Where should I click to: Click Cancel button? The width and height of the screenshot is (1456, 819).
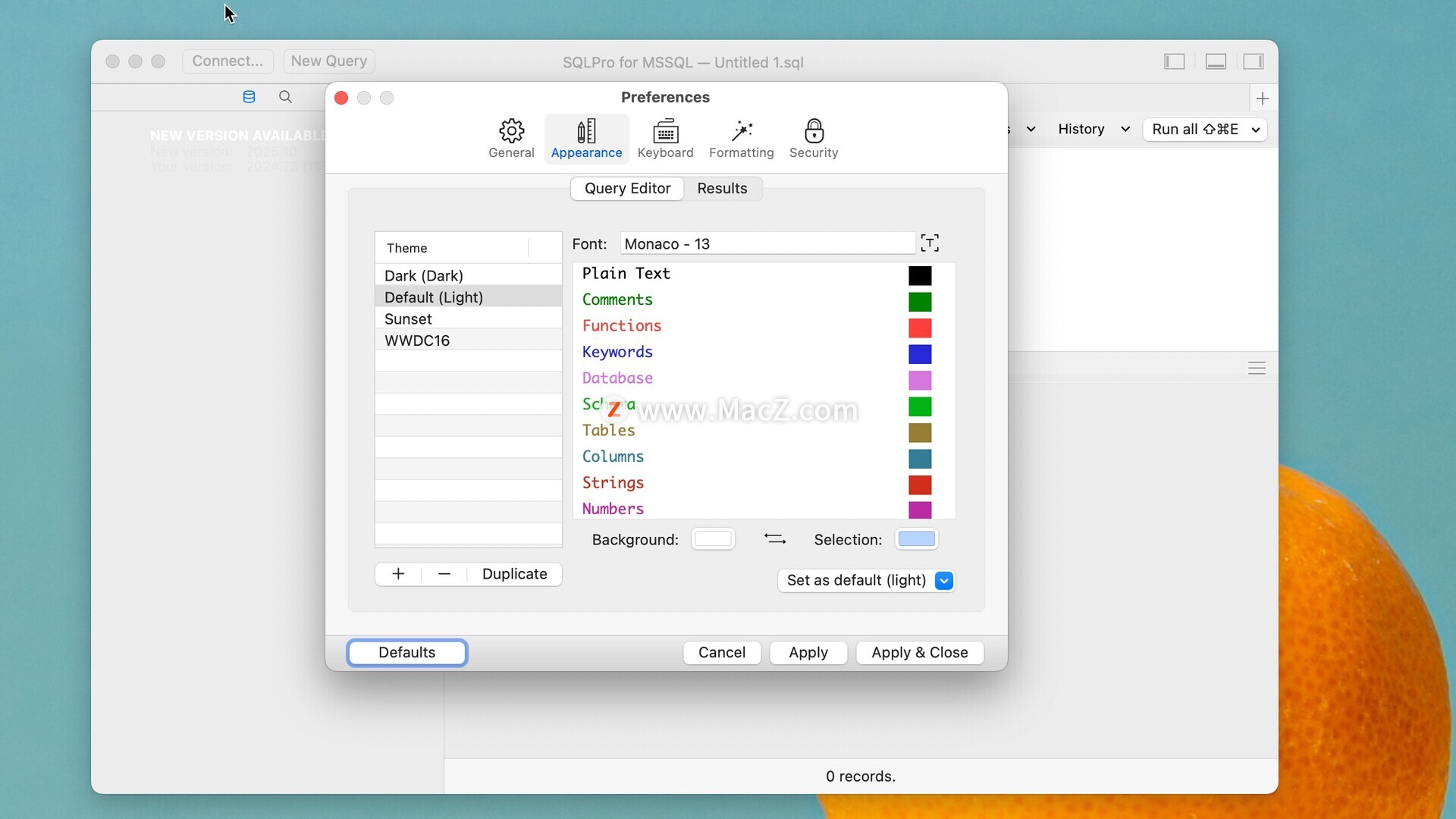point(721,653)
